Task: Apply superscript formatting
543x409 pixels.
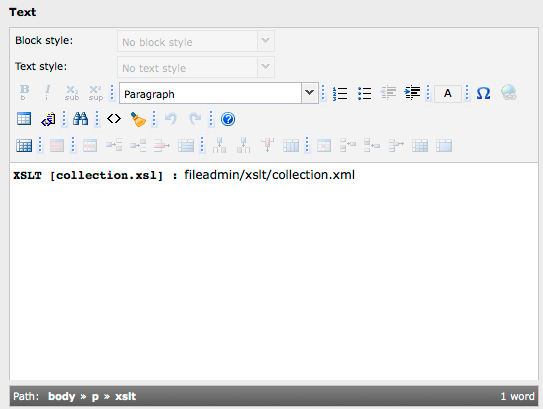Action: (96, 93)
